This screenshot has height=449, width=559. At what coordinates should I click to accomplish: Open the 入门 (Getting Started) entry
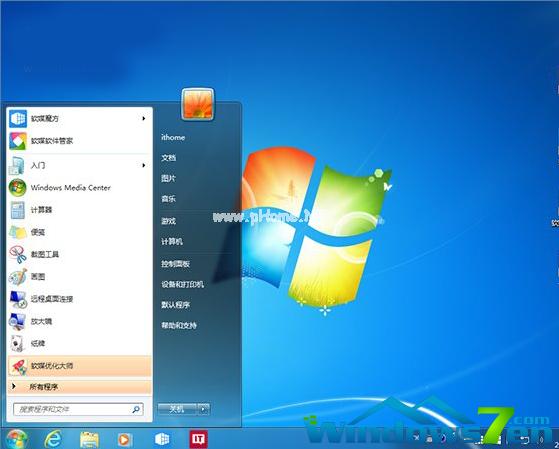[79, 165]
